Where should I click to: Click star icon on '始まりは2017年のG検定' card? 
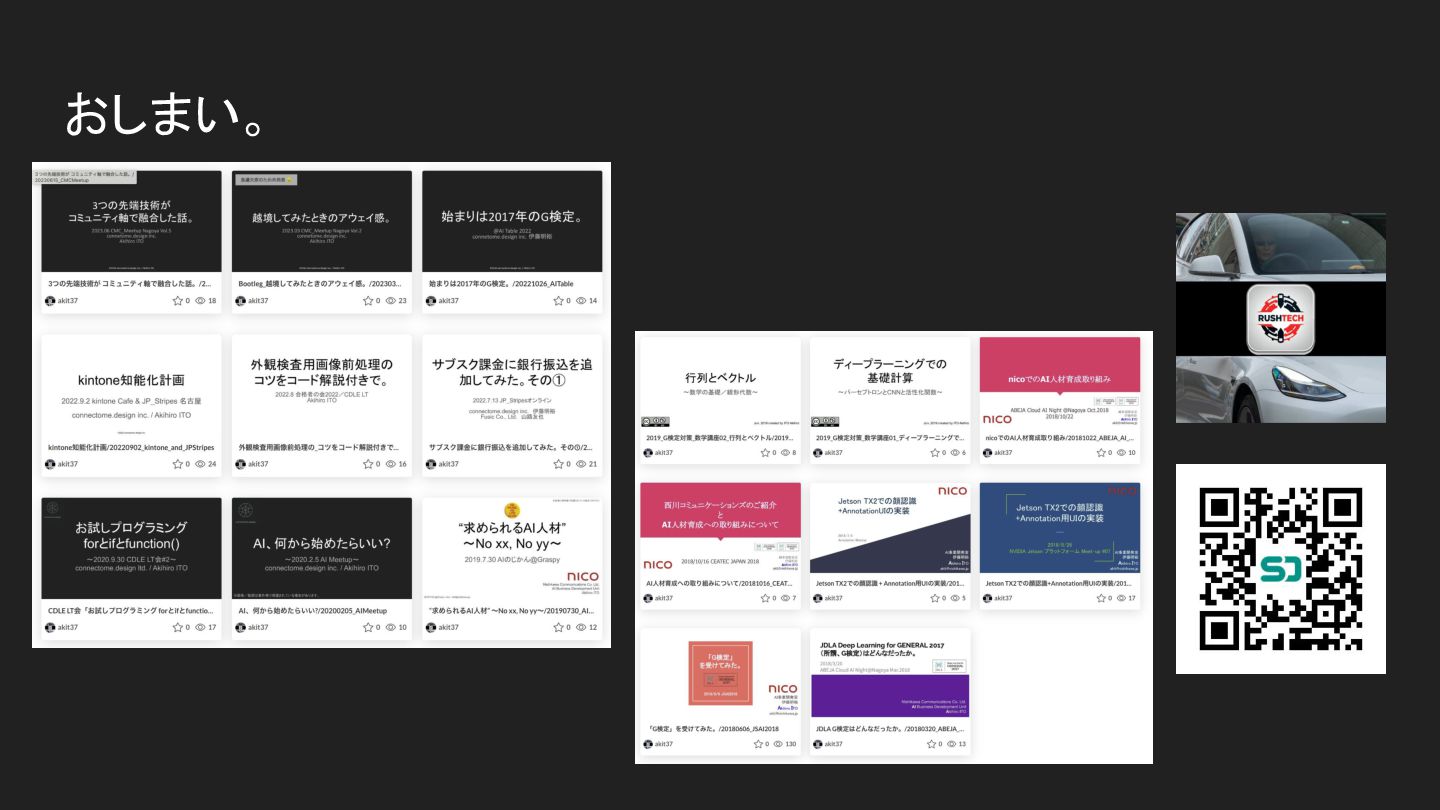pyautogui.click(x=560, y=300)
